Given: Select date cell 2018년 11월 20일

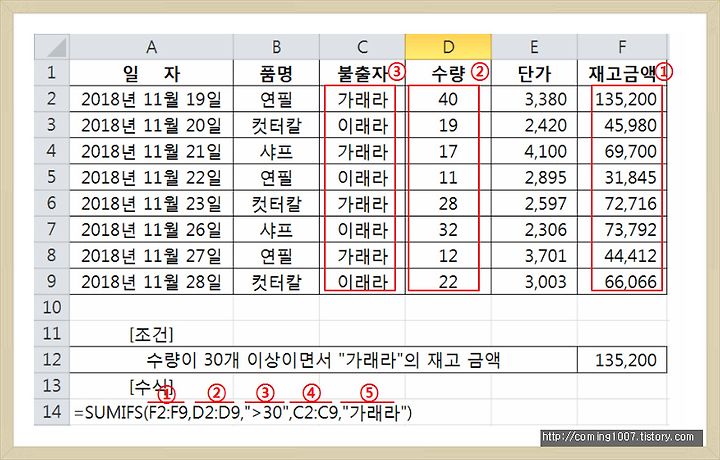Looking at the screenshot, I should point(152,125).
